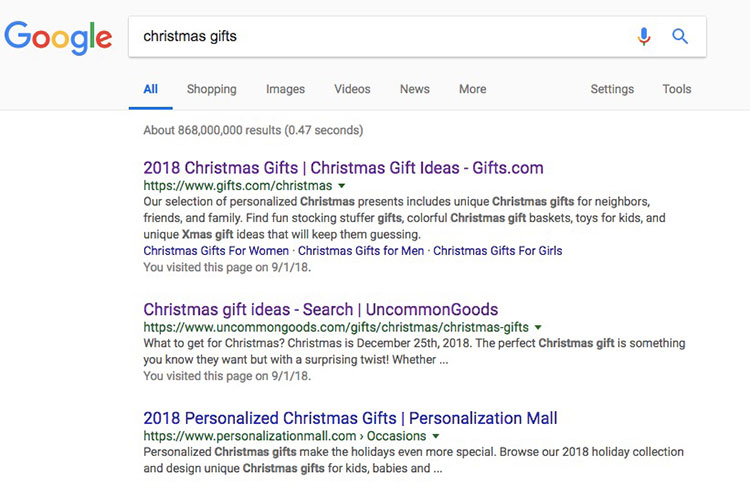Image resolution: width=750 pixels, height=487 pixels.
Task: Expand the uncommongoods.com URL dropdown arrow
Action: tap(538, 327)
